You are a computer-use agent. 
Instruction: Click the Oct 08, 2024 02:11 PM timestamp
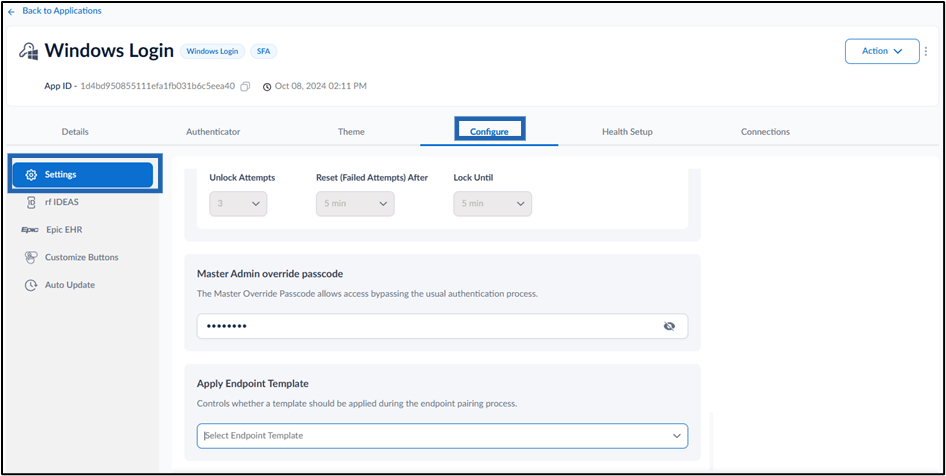[x=321, y=86]
